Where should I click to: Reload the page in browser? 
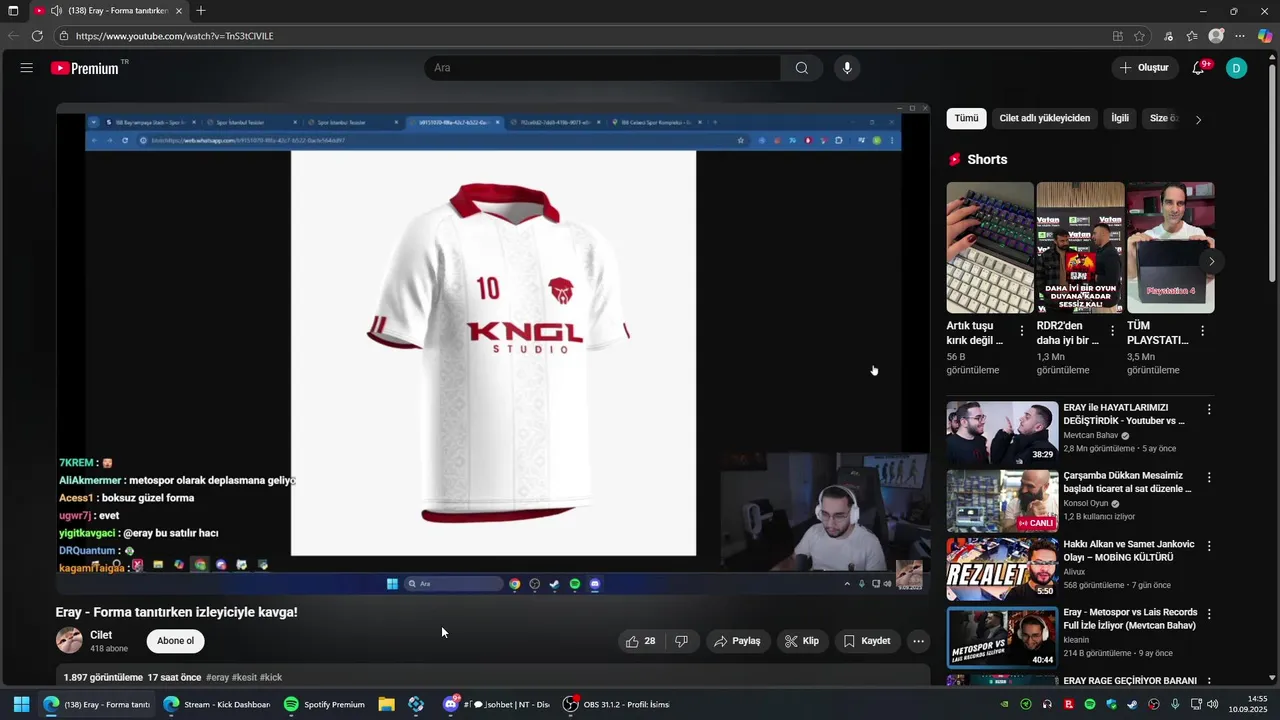(x=37, y=36)
